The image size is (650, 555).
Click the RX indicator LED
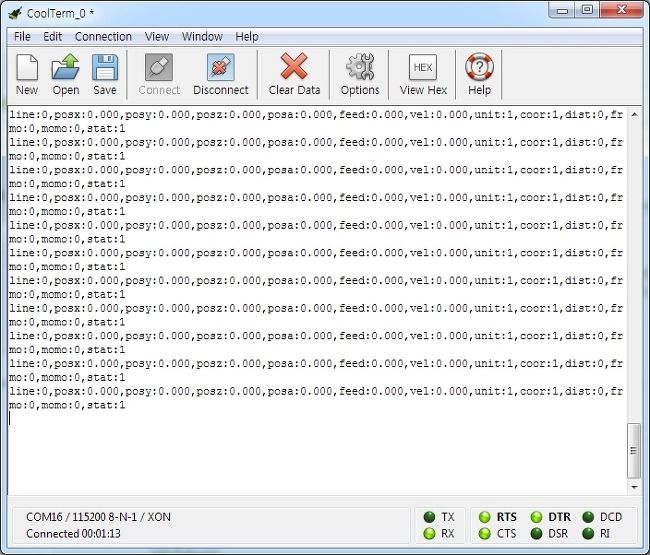[429, 533]
